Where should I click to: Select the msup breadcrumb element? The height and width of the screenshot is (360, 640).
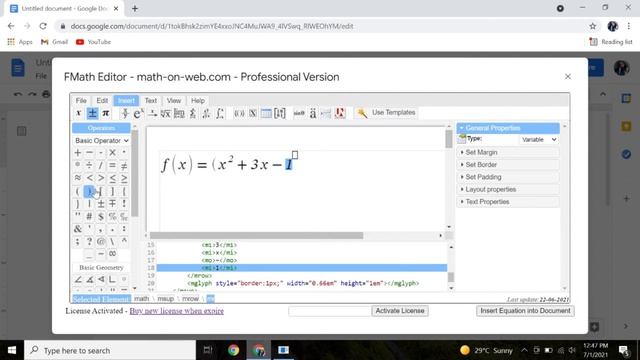[165, 299]
